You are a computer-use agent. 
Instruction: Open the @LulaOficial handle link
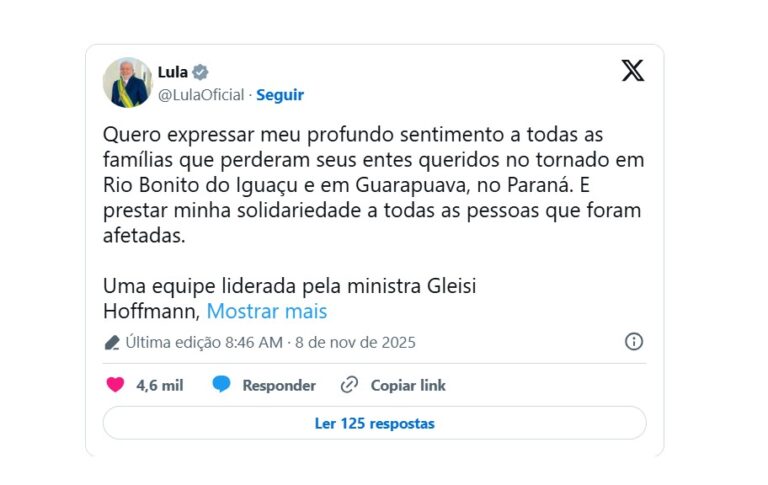click(x=201, y=95)
